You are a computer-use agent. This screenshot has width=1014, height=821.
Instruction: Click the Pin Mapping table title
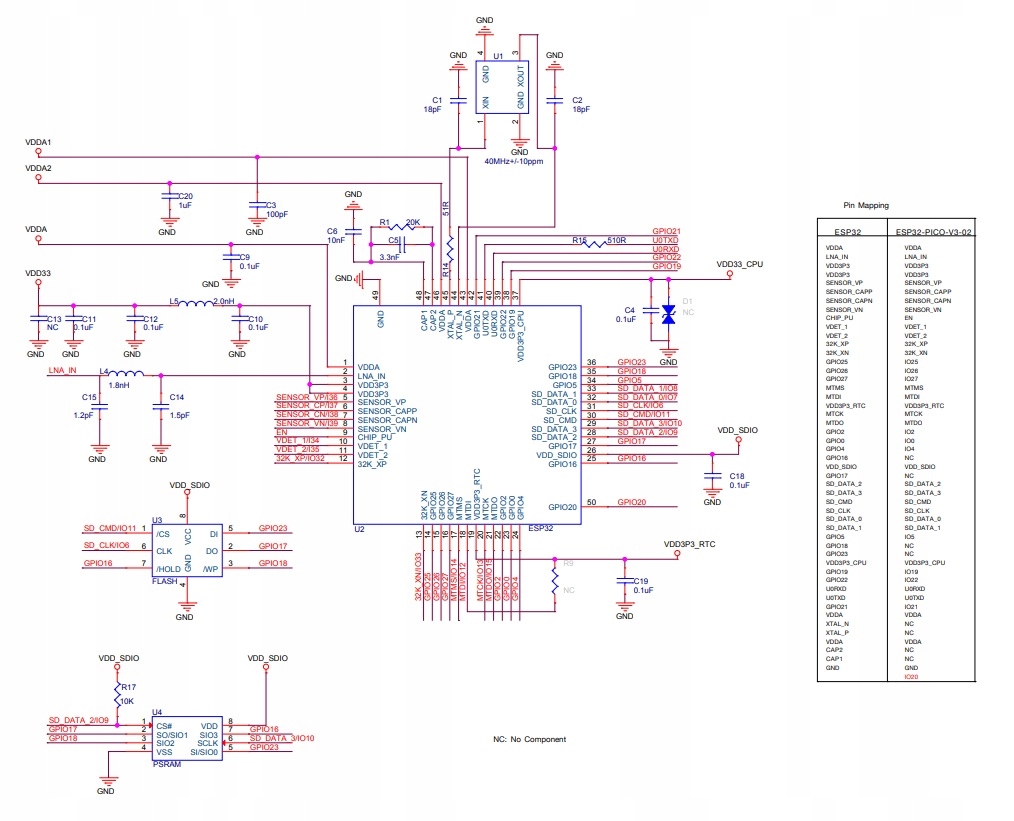(x=866, y=205)
